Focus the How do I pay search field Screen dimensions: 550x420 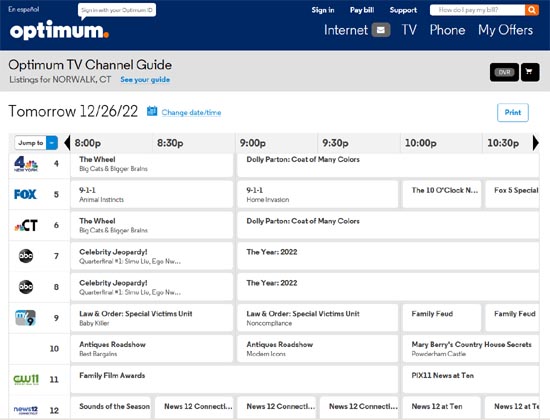click(x=477, y=10)
